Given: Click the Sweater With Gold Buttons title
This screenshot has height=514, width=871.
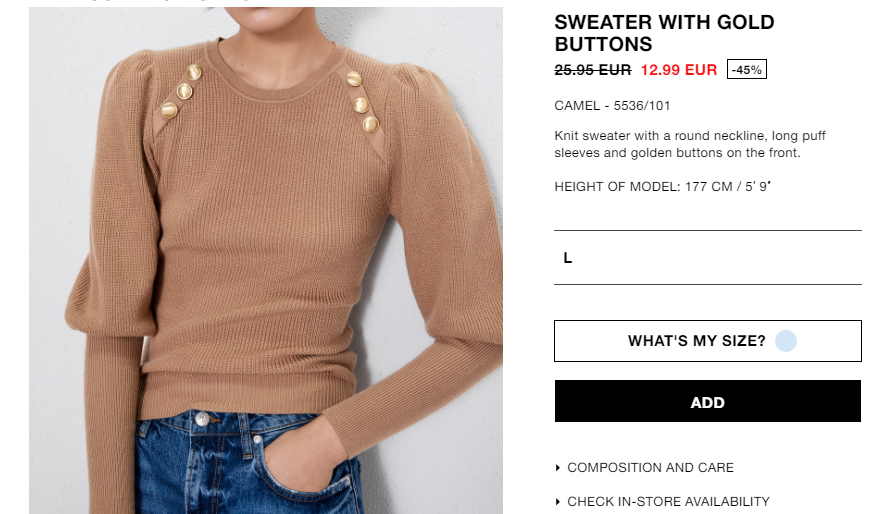Looking at the screenshot, I should (x=664, y=33).
